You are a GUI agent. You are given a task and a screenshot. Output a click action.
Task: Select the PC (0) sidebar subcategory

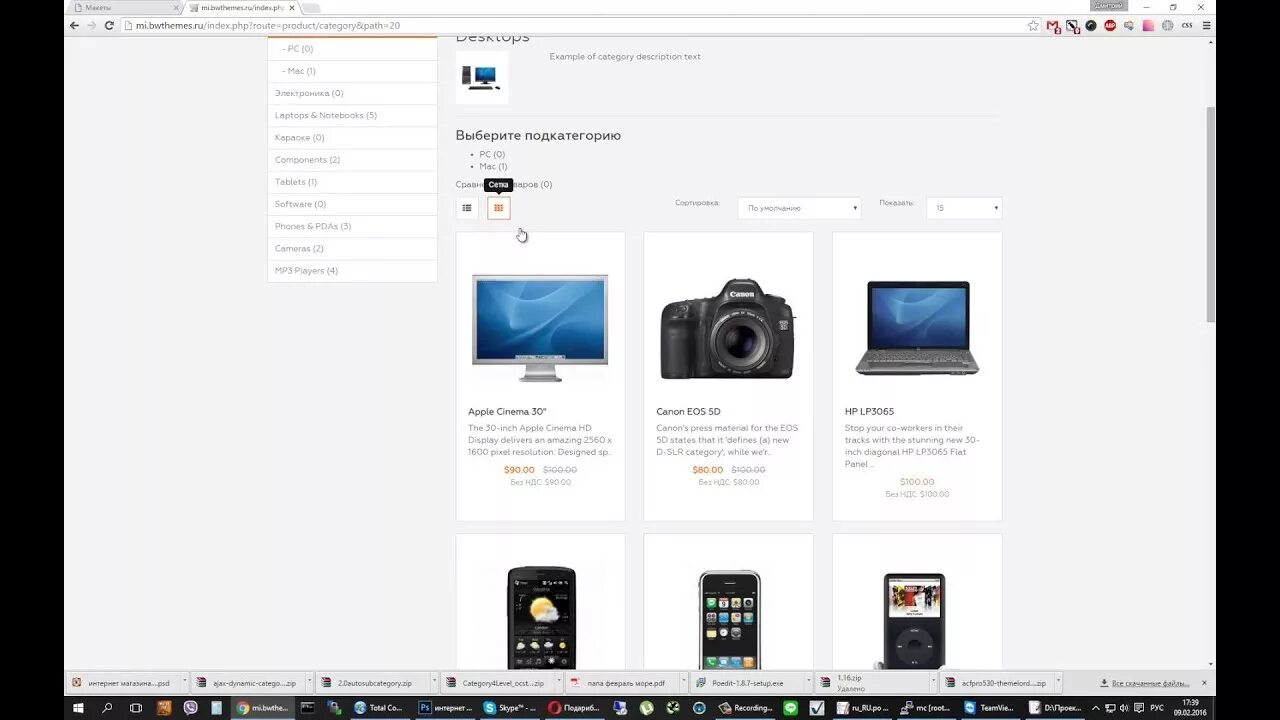(x=352, y=49)
